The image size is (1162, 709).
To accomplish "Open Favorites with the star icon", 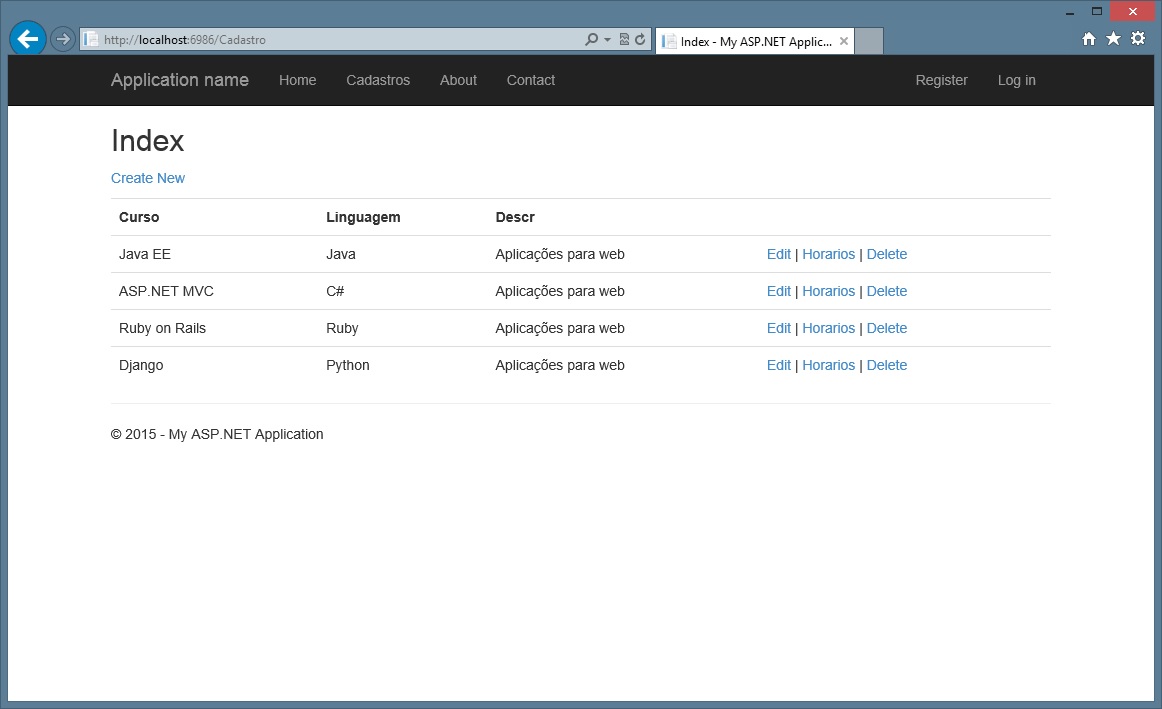I will point(1113,39).
